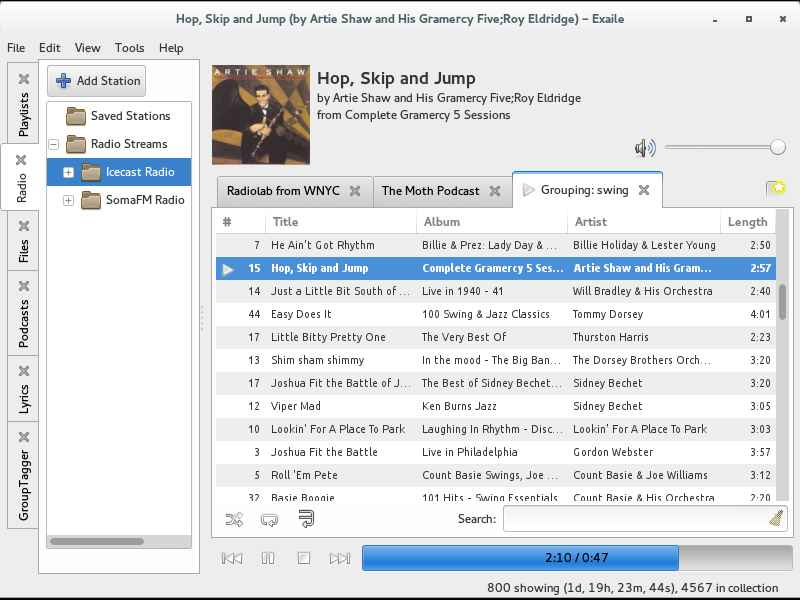This screenshot has height=600, width=800.
Task: Open the Tools menu
Action: pyautogui.click(x=129, y=48)
